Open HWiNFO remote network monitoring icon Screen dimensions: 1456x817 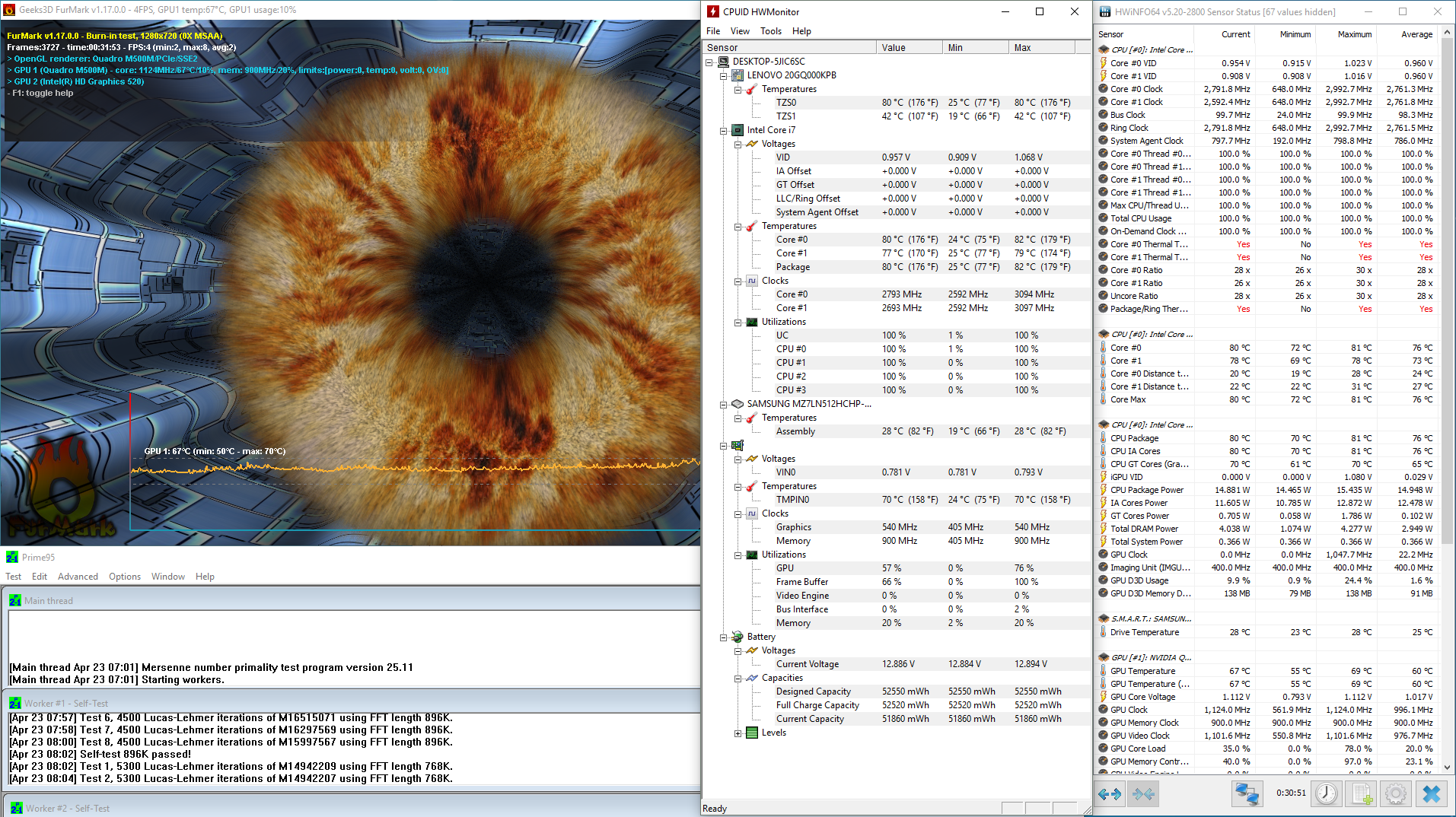pyautogui.click(x=1247, y=794)
